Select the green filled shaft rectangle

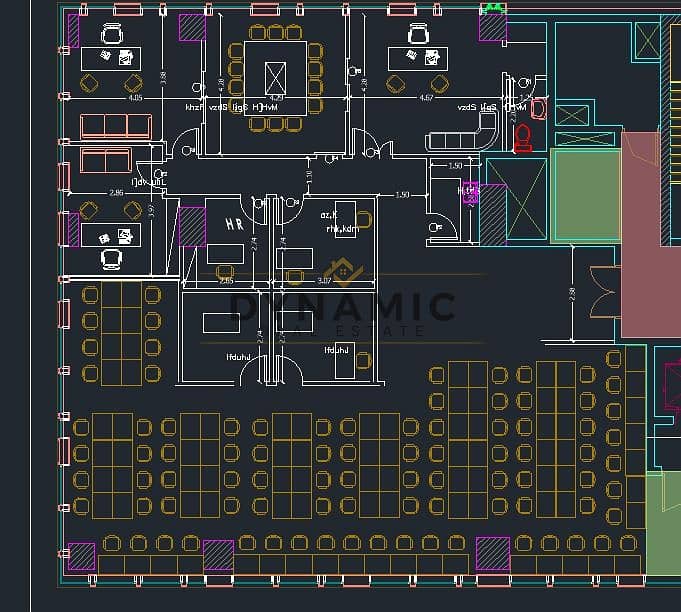click(586, 195)
